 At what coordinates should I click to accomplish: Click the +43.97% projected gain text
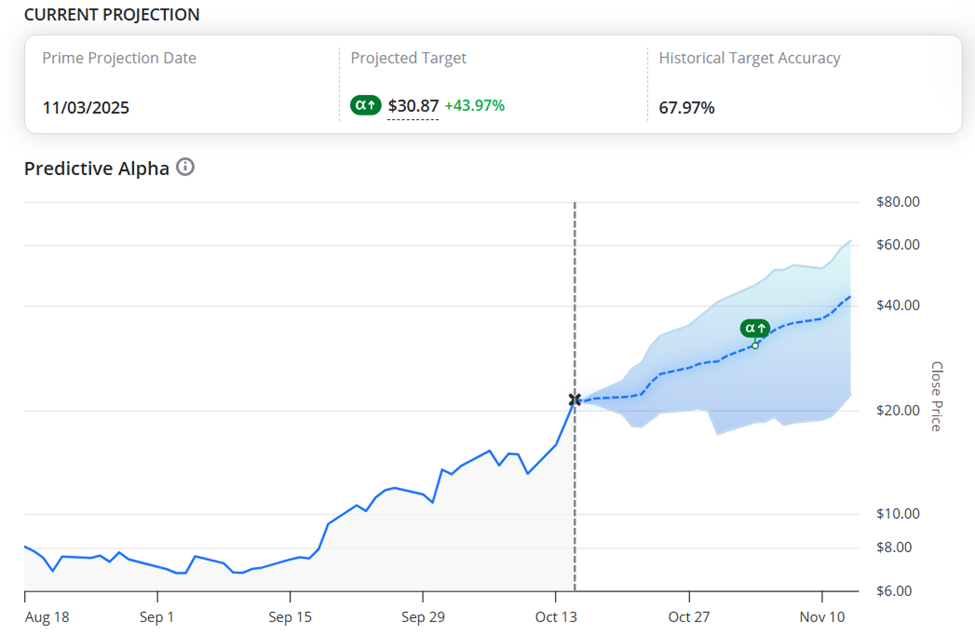475,105
